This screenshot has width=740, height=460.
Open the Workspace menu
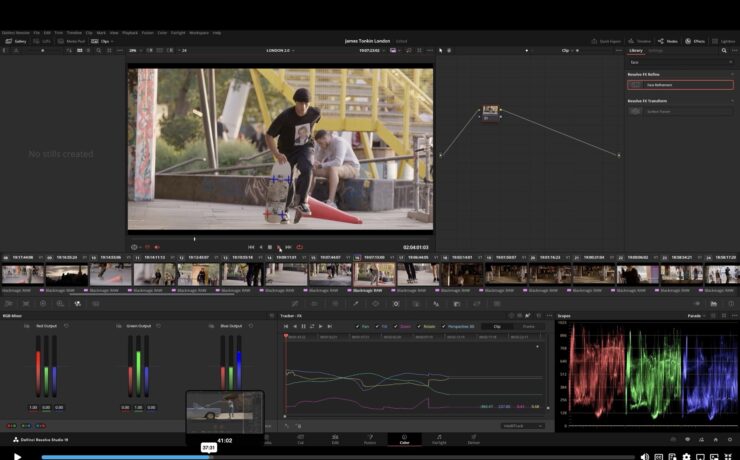tap(199, 33)
